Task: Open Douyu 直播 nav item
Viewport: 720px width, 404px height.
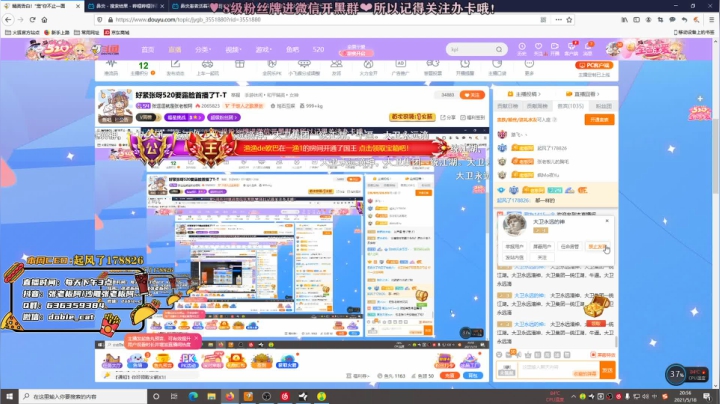Action: [x=174, y=50]
